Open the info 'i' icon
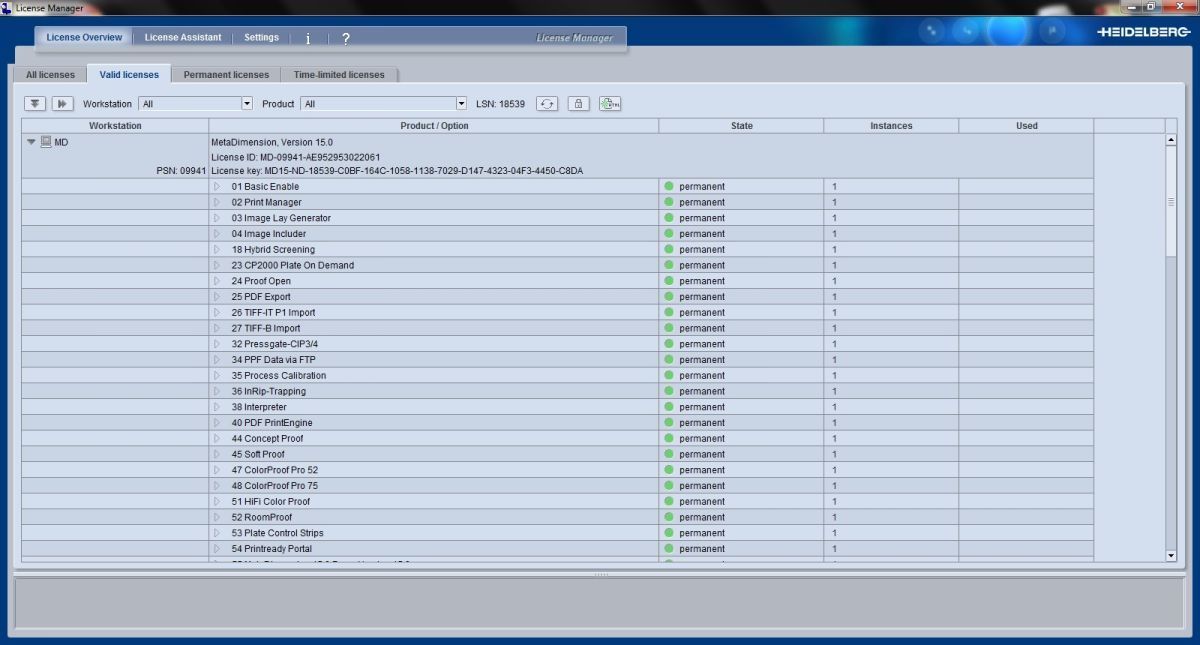Image resolution: width=1200 pixels, height=645 pixels. [x=308, y=38]
